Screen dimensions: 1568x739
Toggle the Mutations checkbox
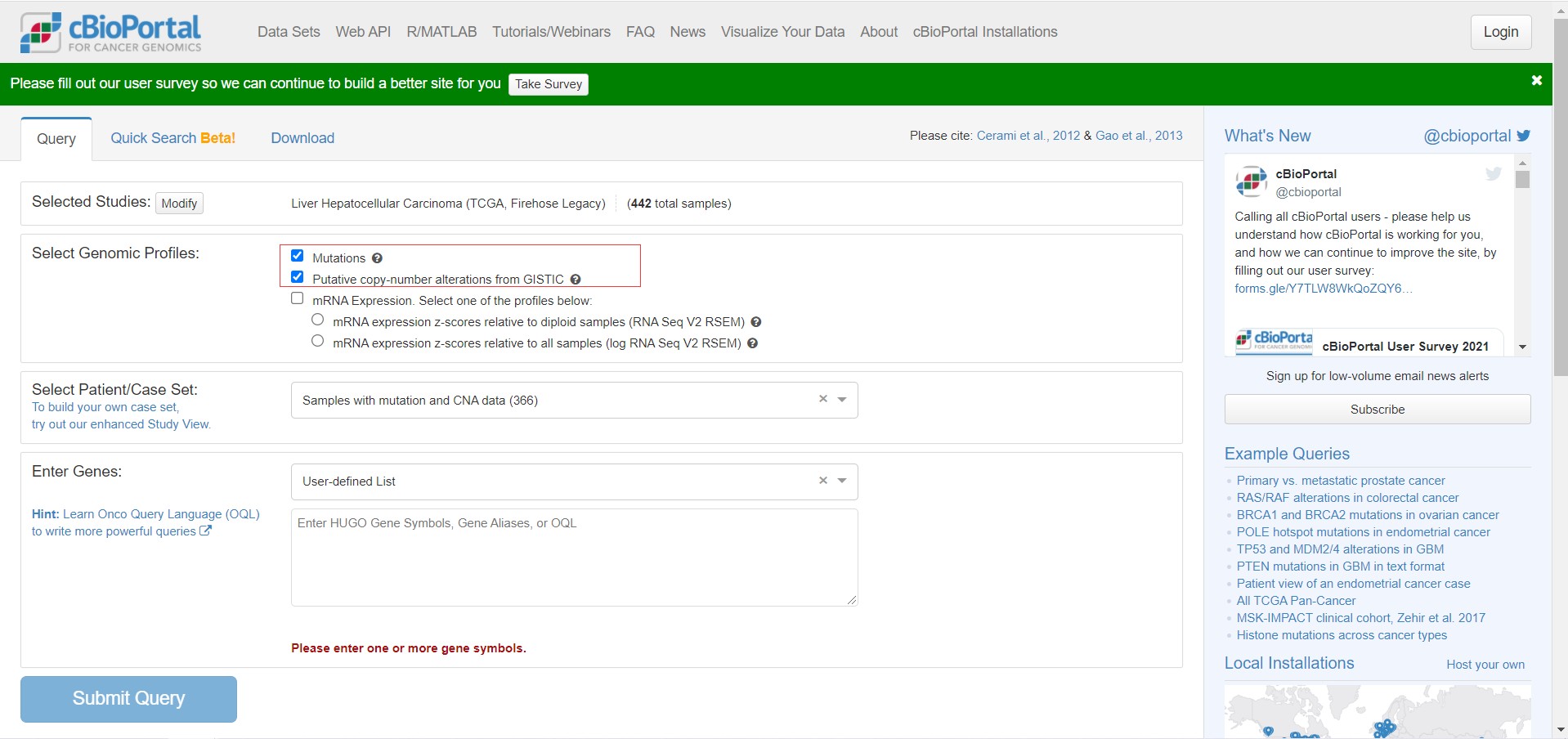298,256
